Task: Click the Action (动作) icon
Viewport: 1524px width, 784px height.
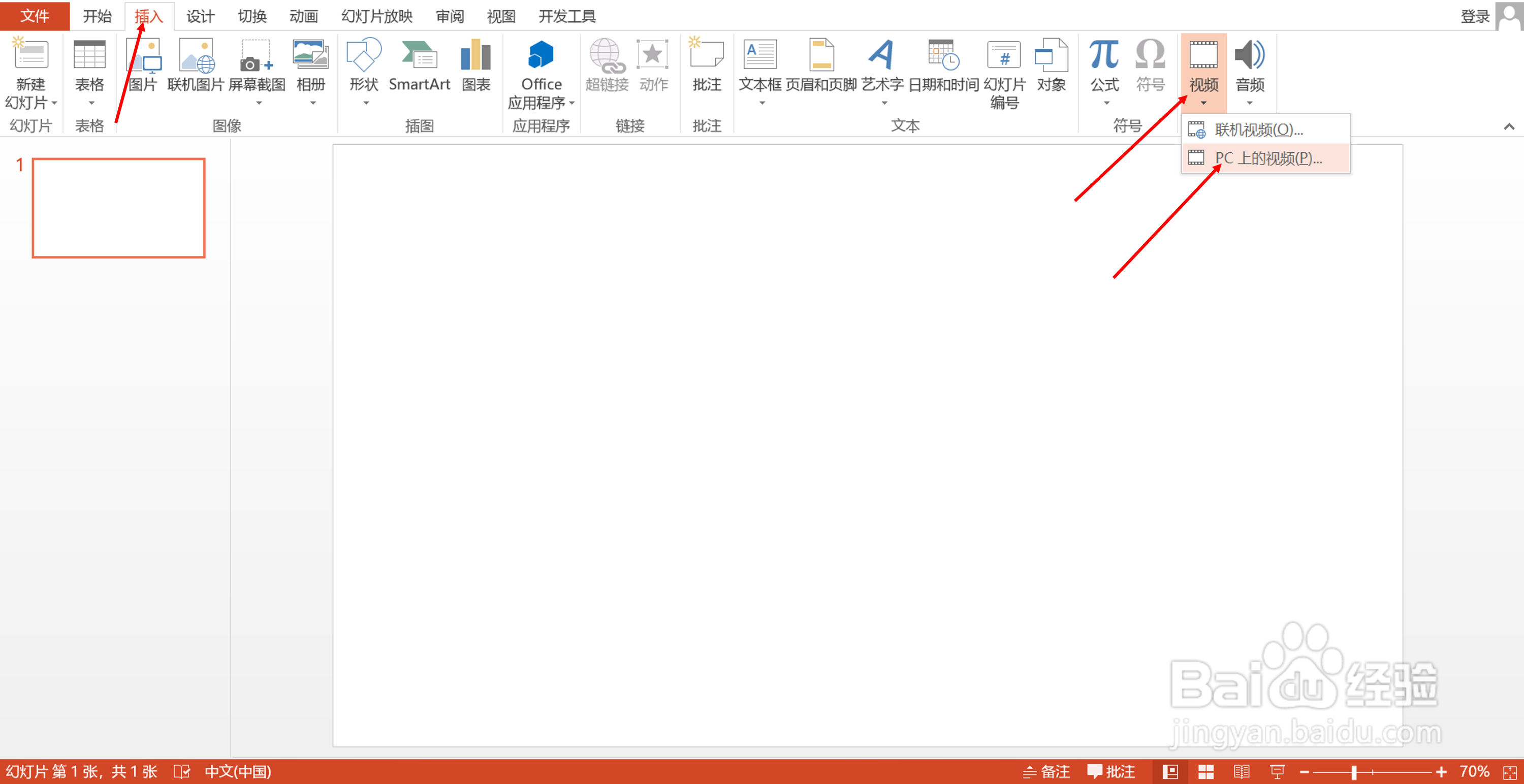Action: (653, 54)
